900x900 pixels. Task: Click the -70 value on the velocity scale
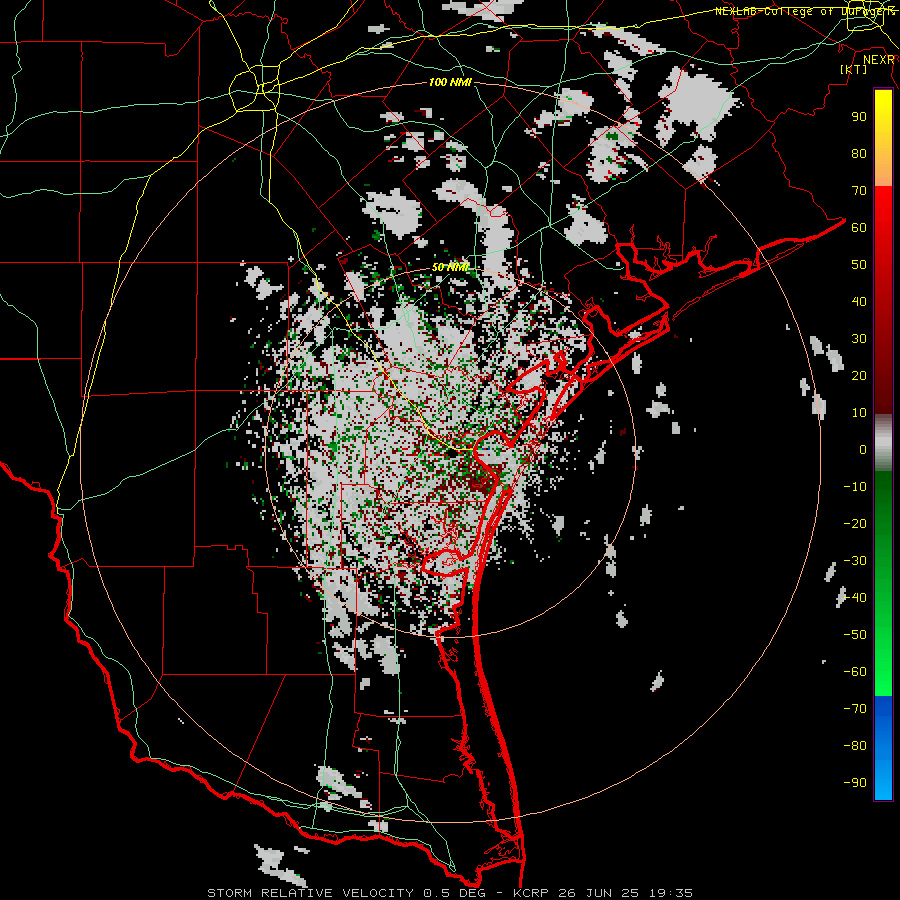[855, 709]
